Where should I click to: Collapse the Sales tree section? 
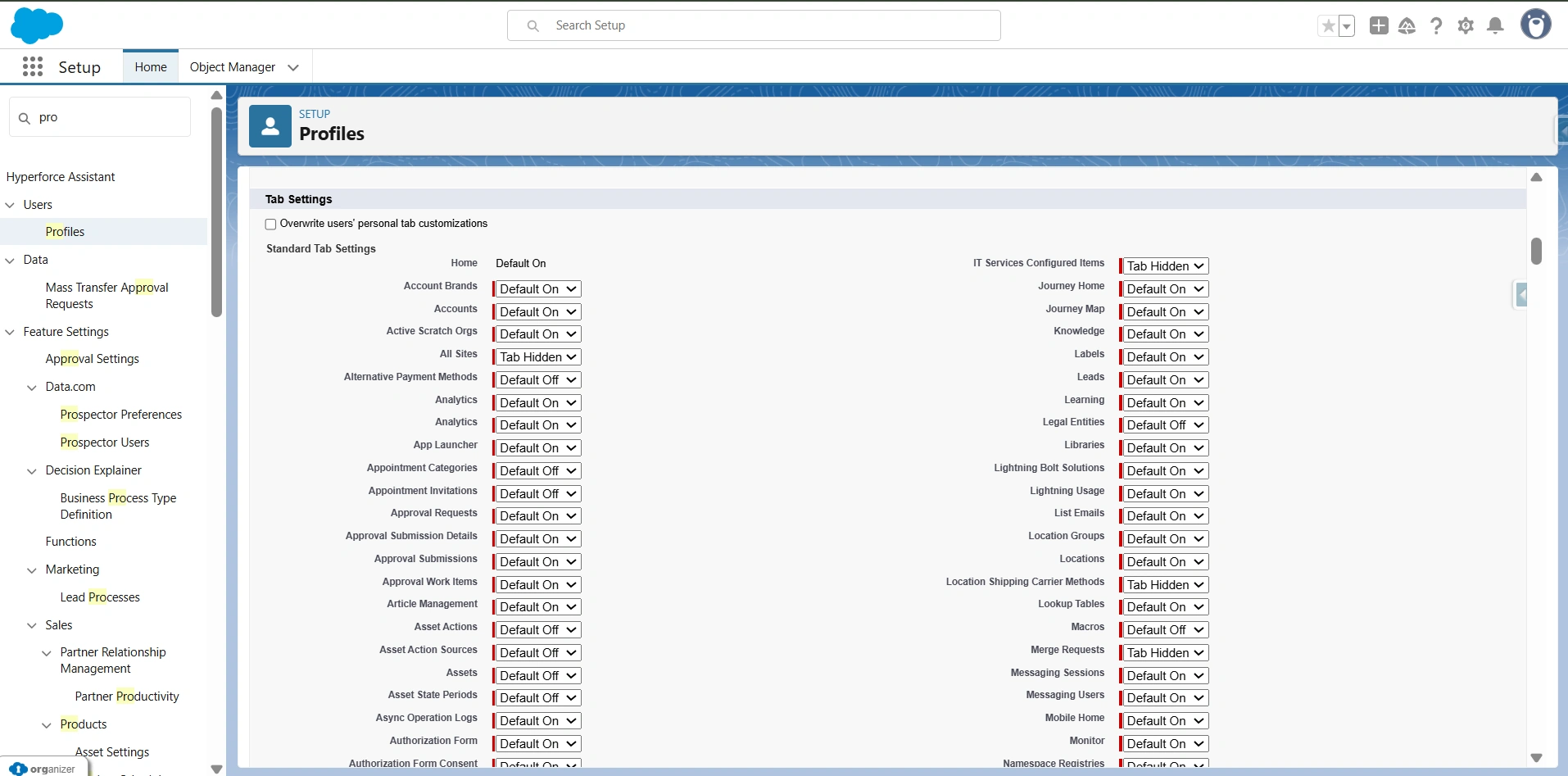pyautogui.click(x=31, y=624)
